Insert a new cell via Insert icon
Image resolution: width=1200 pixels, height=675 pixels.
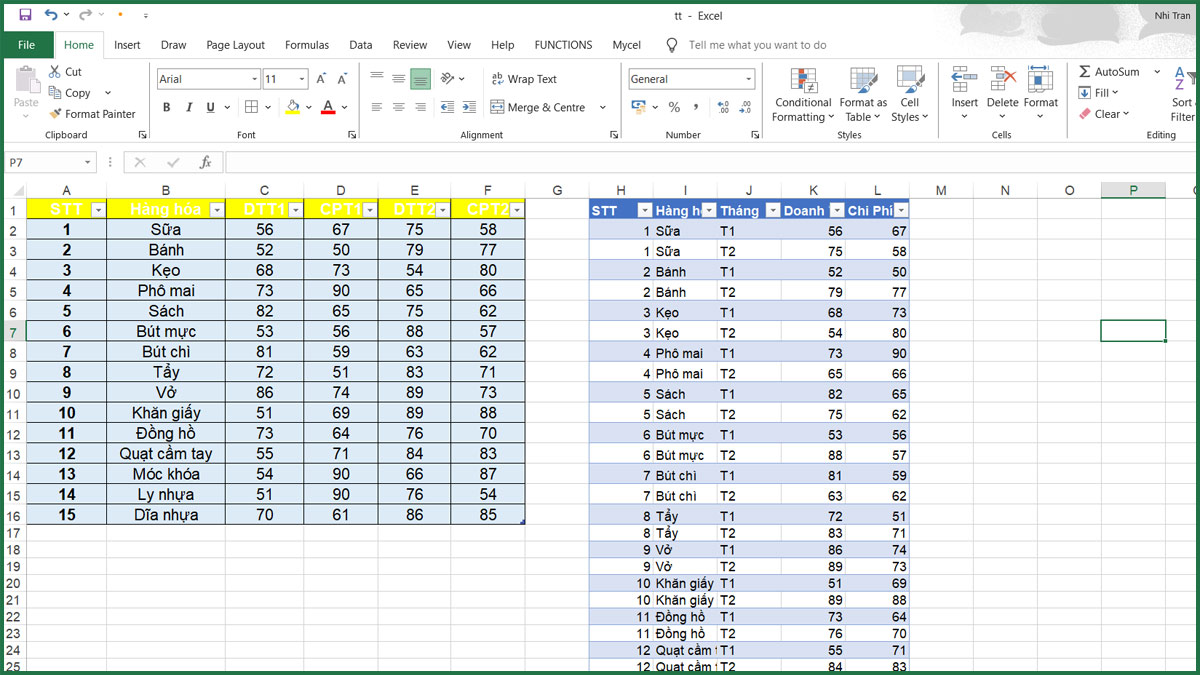[963, 92]
